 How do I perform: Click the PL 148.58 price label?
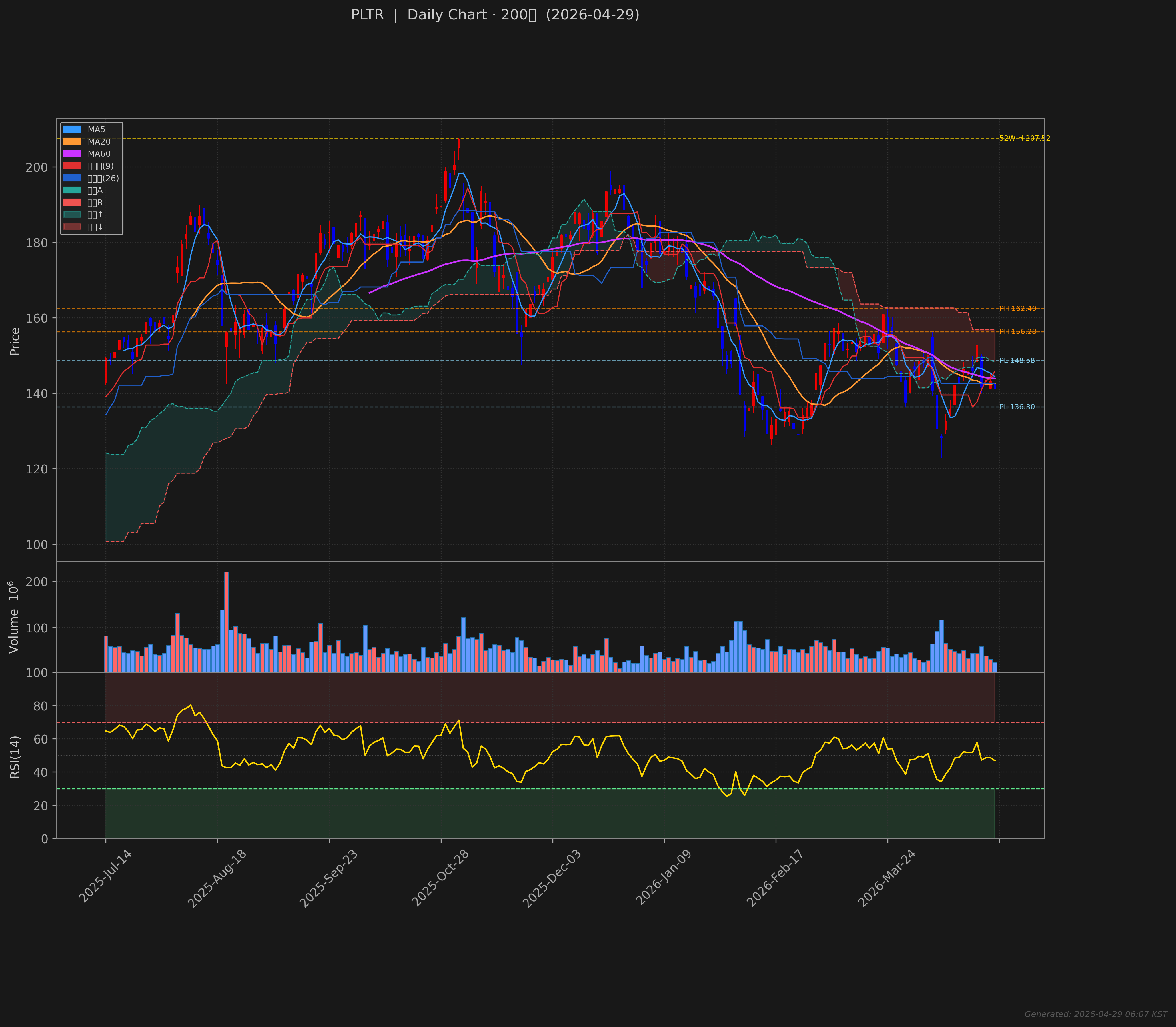pos(1017,361)
